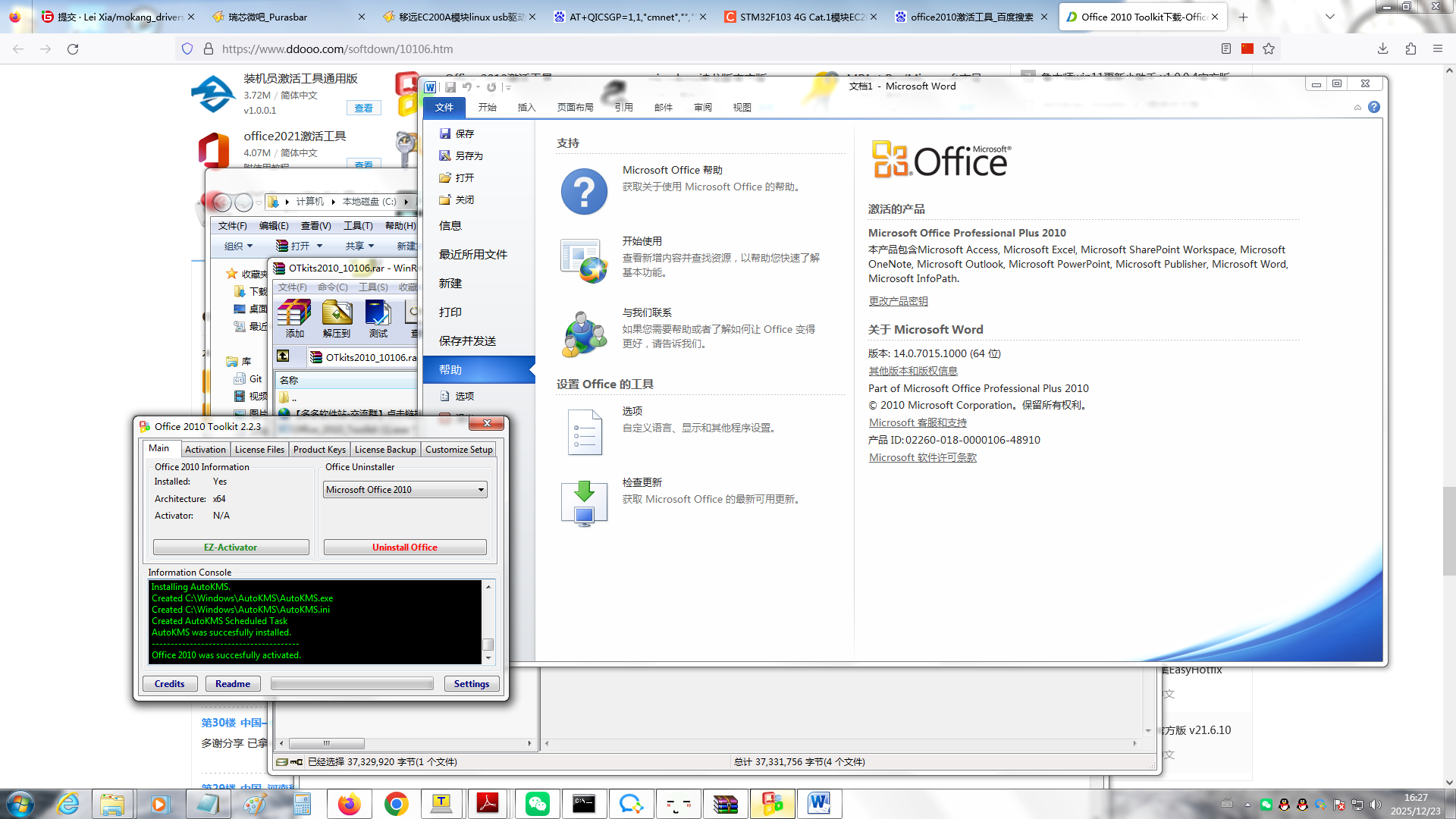Select 最近所用文件 in Word backstage menu
Image resolution: width=1456 pixels, height=819 pixels.
pyautogui.click(x=473, y=254)
